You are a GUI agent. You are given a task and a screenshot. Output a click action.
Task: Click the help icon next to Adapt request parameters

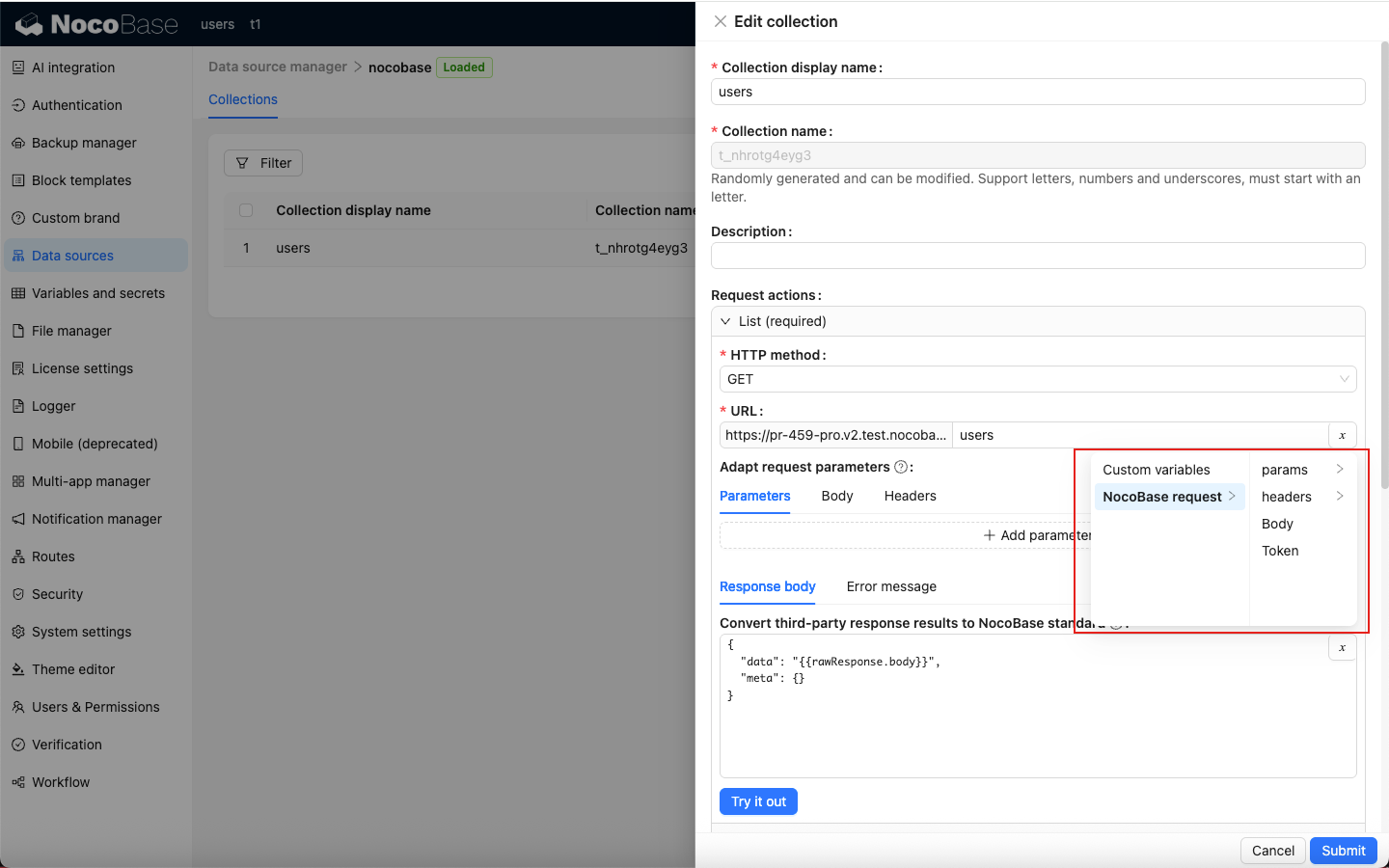coord(901,467)
